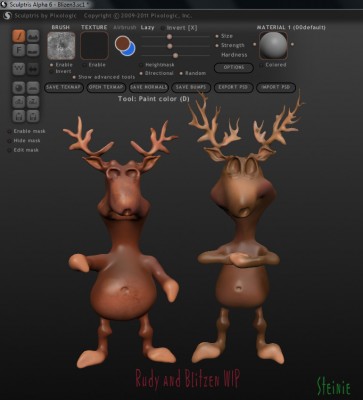Click the IMPORT PSD button

[x=276, y=87]
